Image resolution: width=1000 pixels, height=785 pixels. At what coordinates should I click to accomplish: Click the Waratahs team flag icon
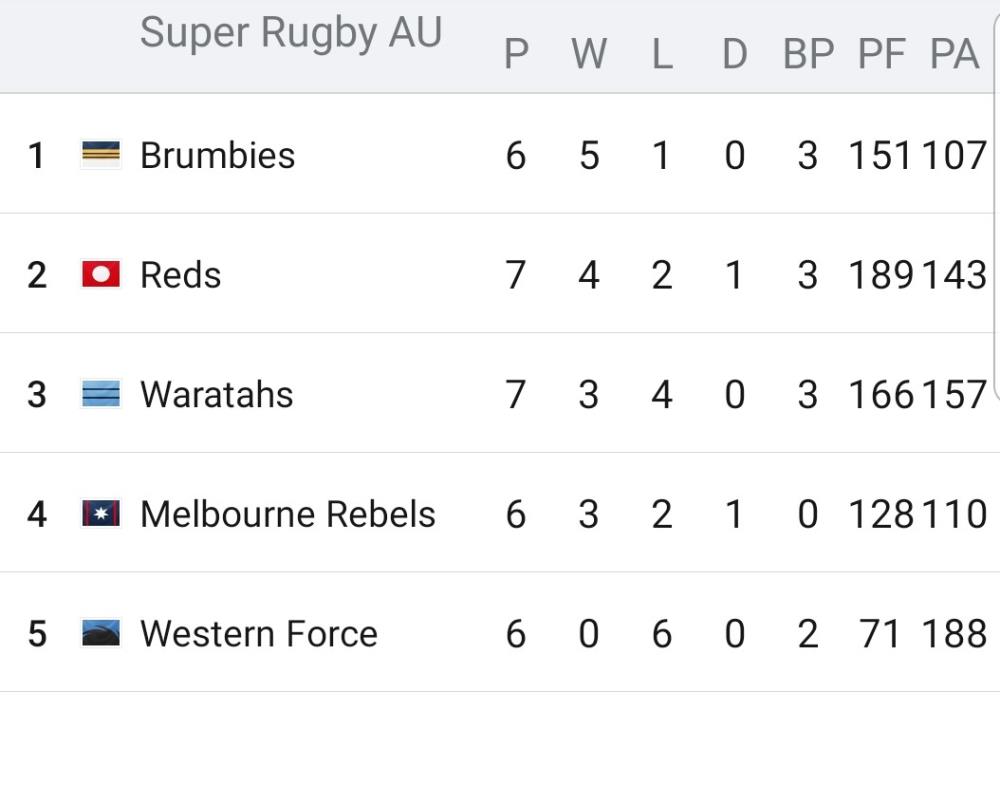pyautogui.click(x=100, y=394)
